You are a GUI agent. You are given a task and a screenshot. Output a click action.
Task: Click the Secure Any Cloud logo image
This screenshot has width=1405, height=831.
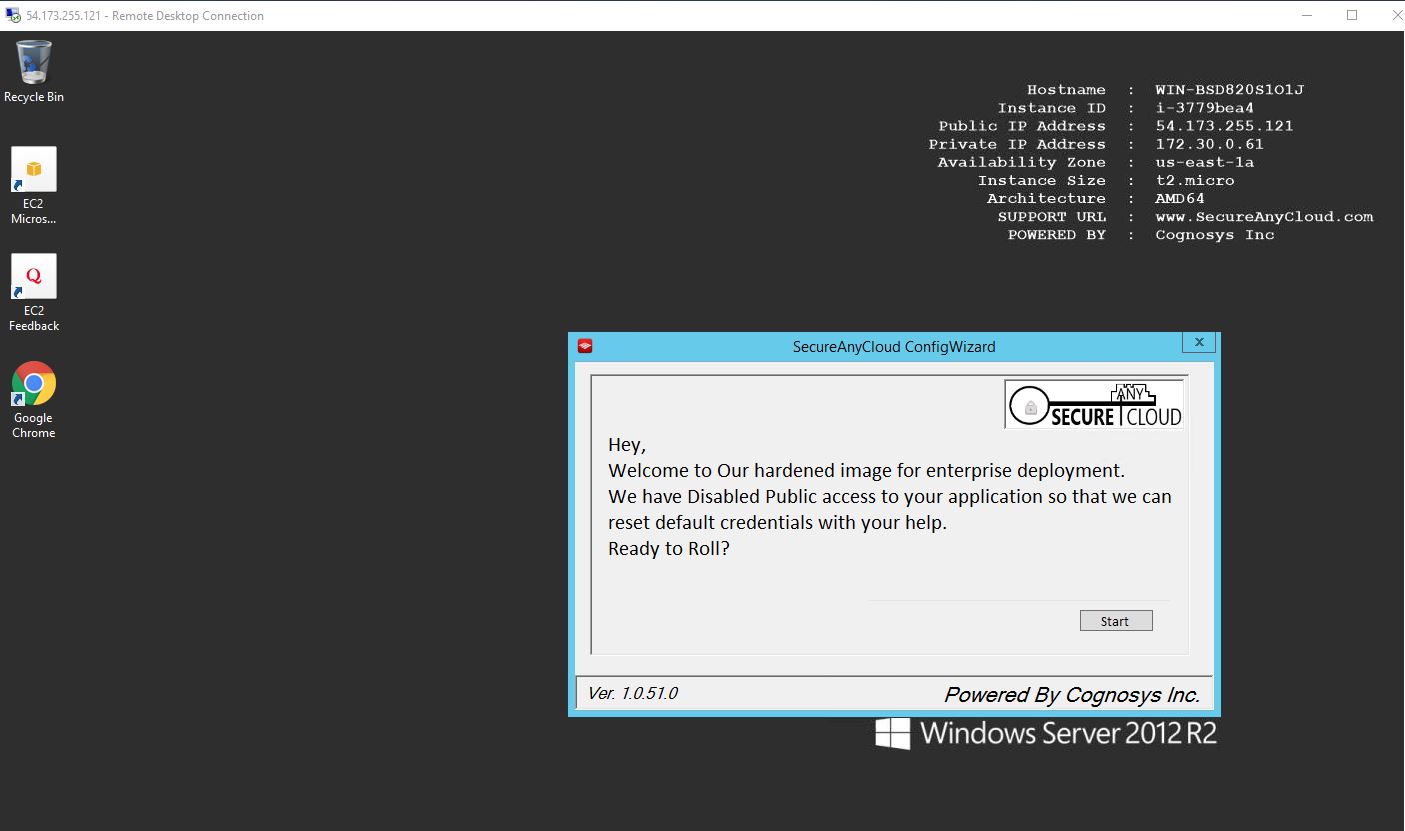(x=1094, y=404)
